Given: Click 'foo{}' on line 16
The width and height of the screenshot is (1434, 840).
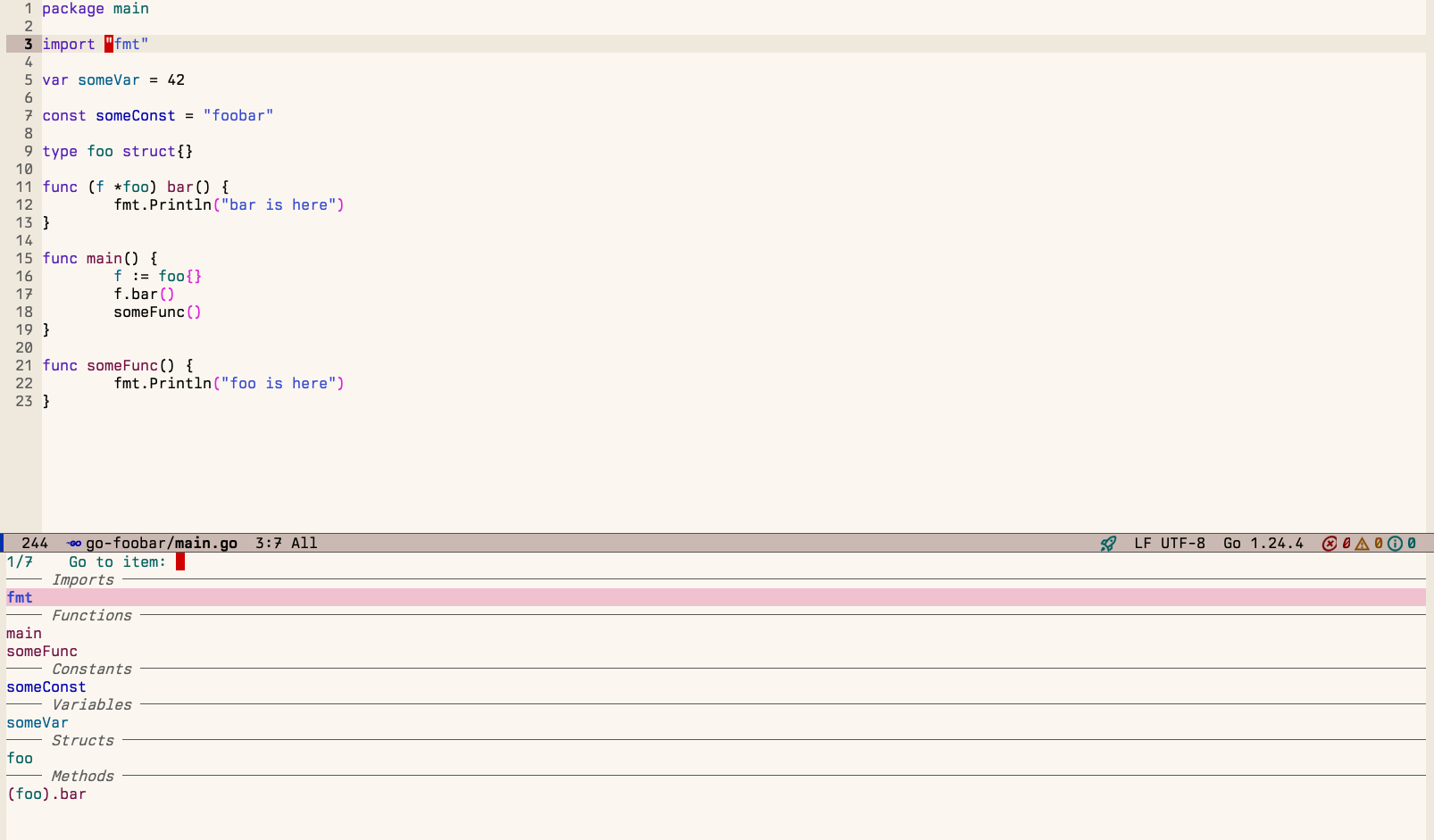Looking at the screenshot, I should pos(180,276).
